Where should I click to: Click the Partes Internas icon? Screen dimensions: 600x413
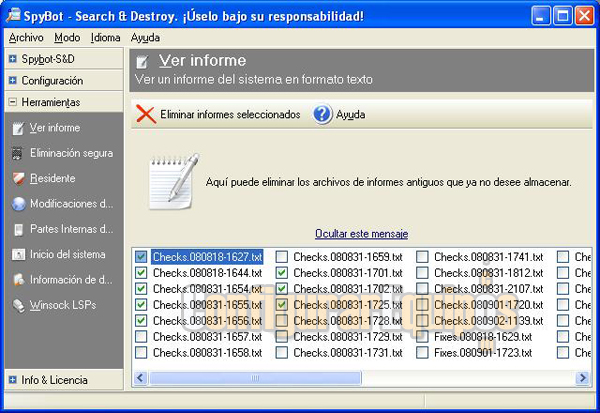coord(18,229)
